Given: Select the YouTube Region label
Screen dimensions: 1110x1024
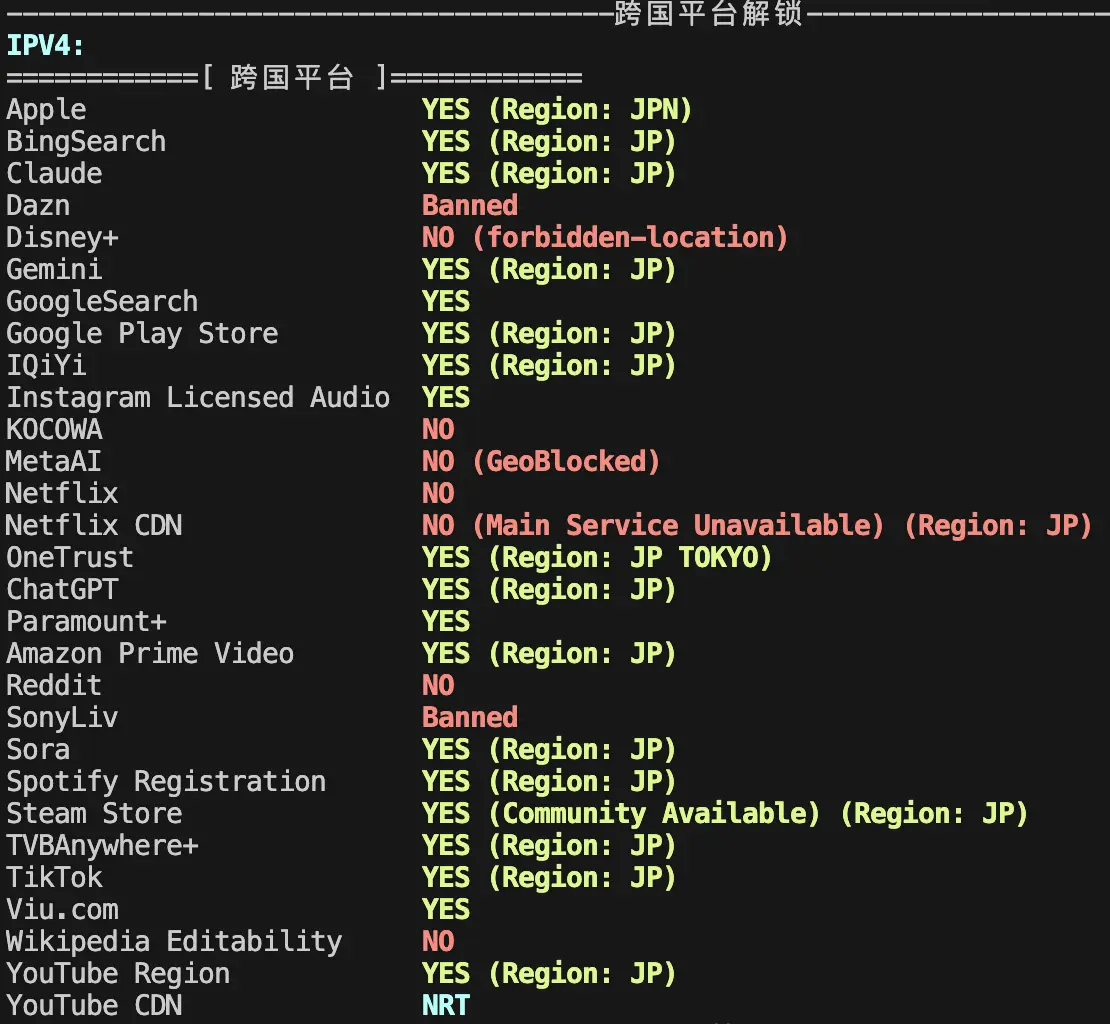Looking at the screenshot, I should click(x=118, y=974).
